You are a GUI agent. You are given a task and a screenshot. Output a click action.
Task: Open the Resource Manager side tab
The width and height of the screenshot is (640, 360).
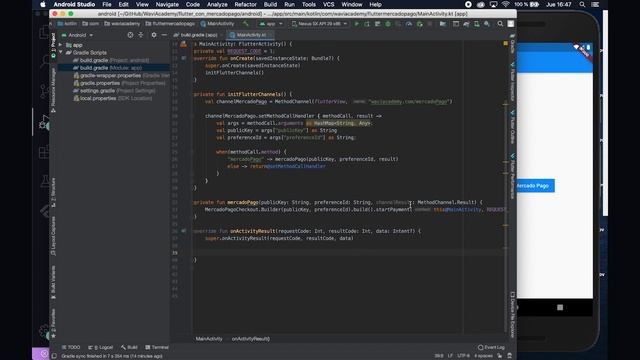(x=53, y=91)
